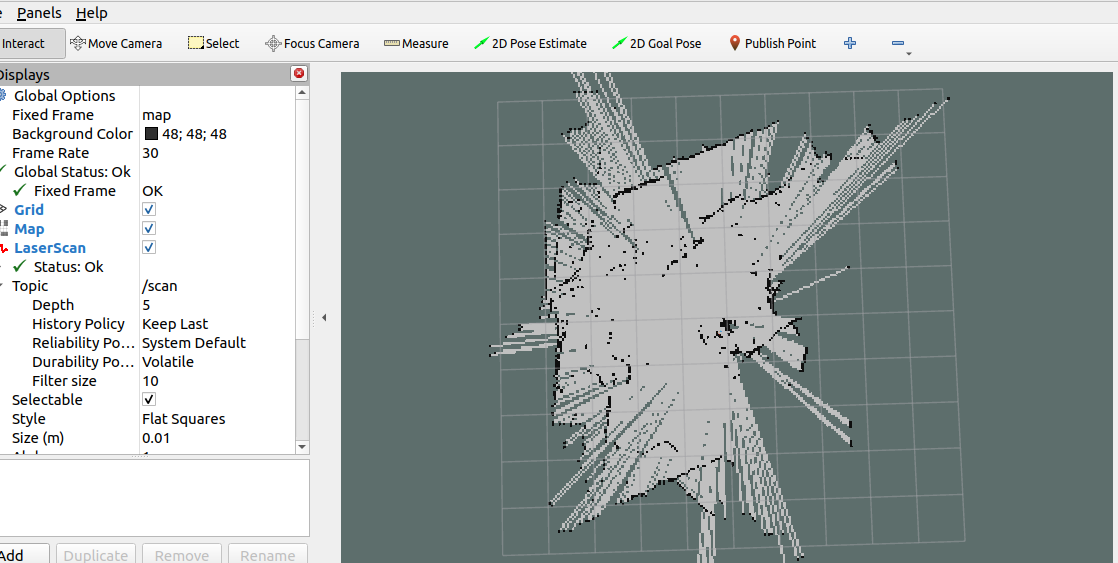1118x563 pixels.
Task: Edit the Size (m) value 0.01
Action: coord(217,438)
